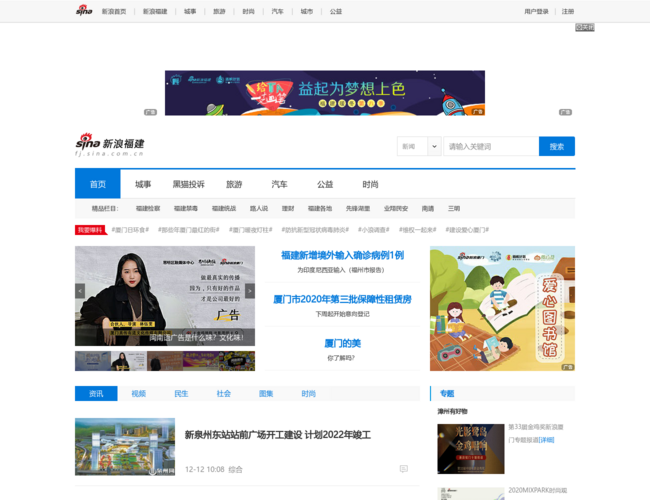Click inside the keyword search input field

click(x=490, y=146)
